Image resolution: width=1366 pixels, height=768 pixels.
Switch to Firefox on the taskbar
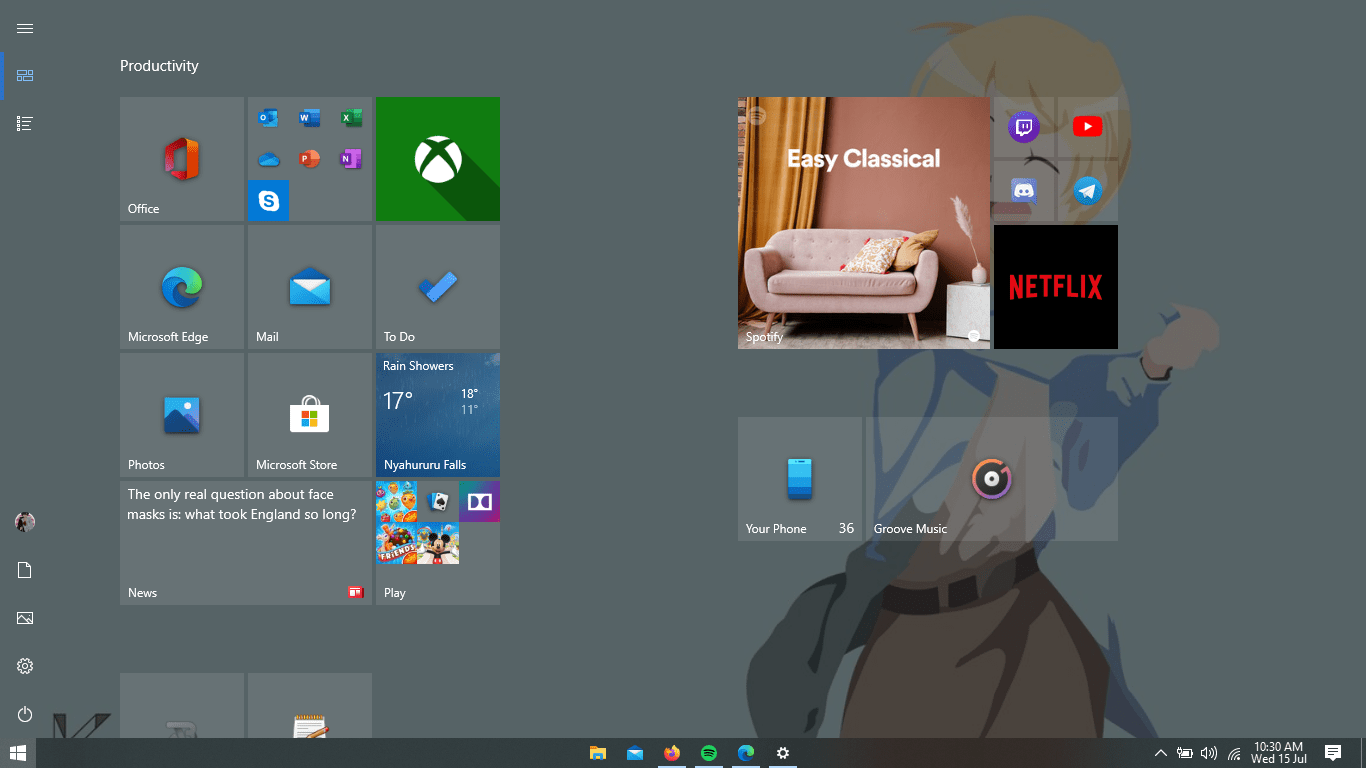point(672,753)
